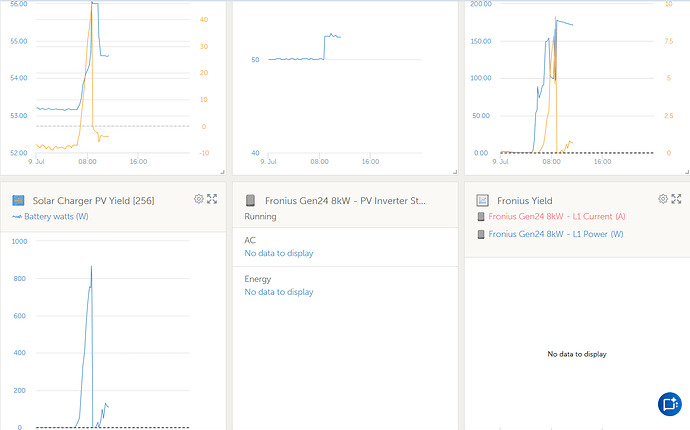The height and width of the screenshot is (430, 690).
Task: Click the Running status text
Action: pos(260,217)
